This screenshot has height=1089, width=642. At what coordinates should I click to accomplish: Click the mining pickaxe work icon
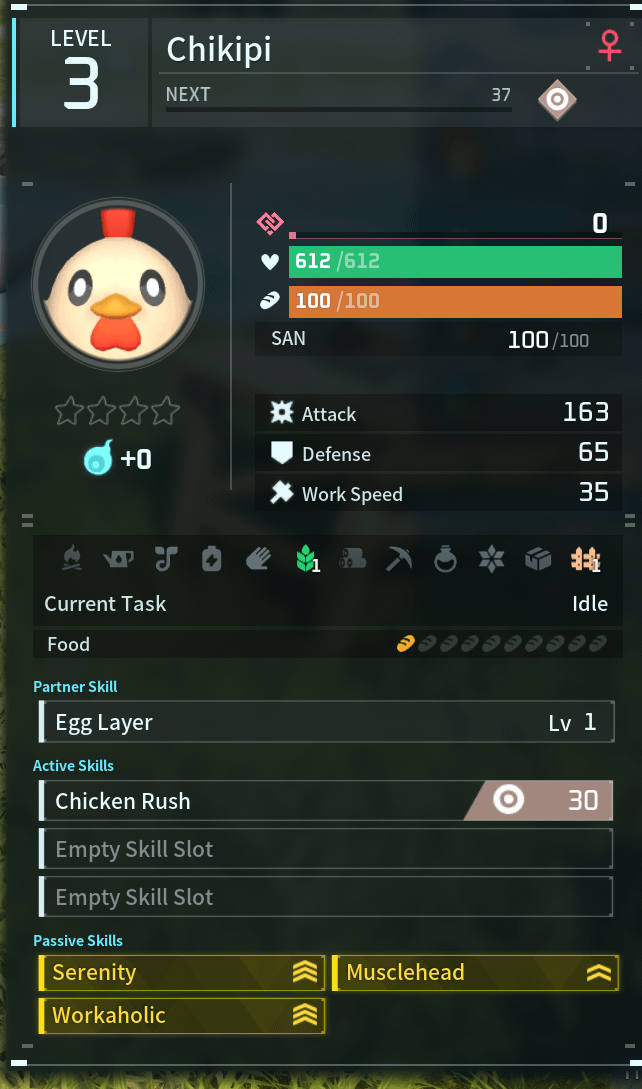(398, 558)
